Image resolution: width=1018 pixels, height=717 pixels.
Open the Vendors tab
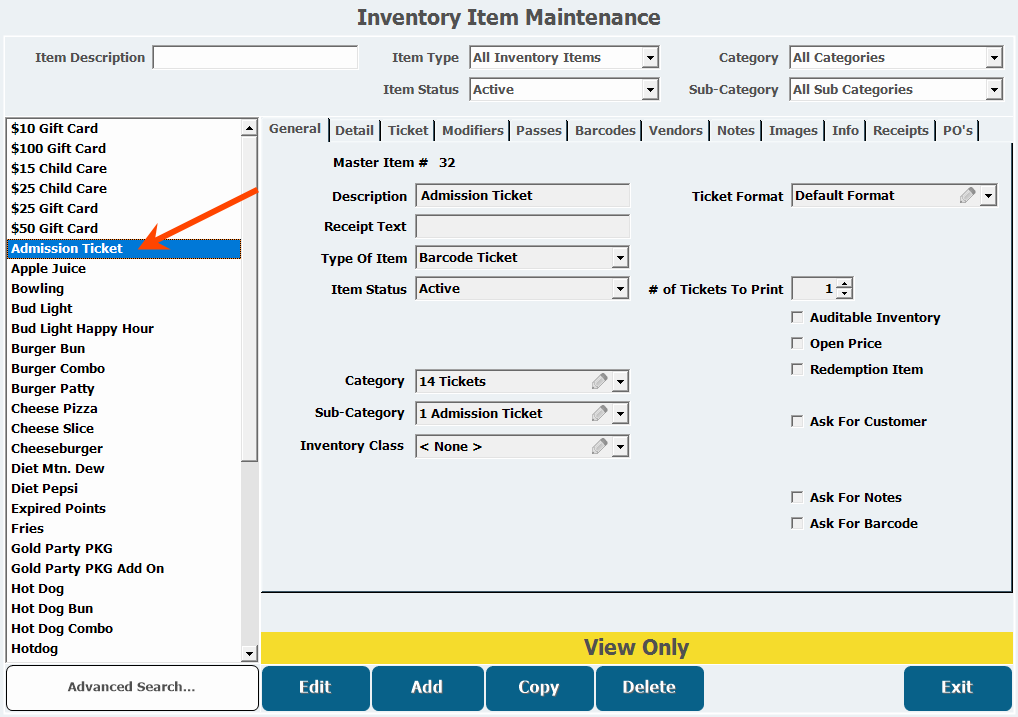[675, 131]
